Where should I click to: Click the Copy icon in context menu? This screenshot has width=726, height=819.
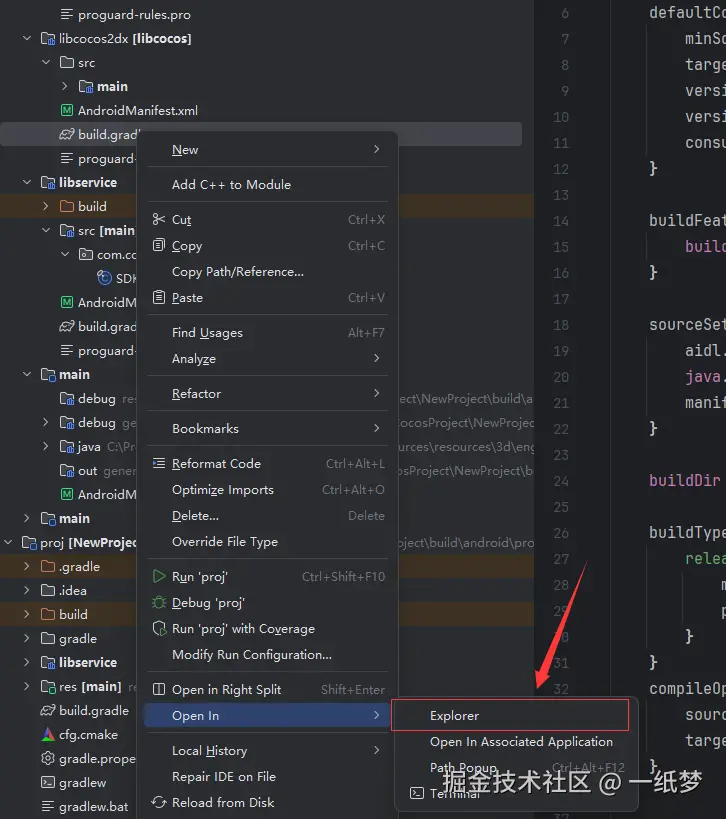click(159, 245)
